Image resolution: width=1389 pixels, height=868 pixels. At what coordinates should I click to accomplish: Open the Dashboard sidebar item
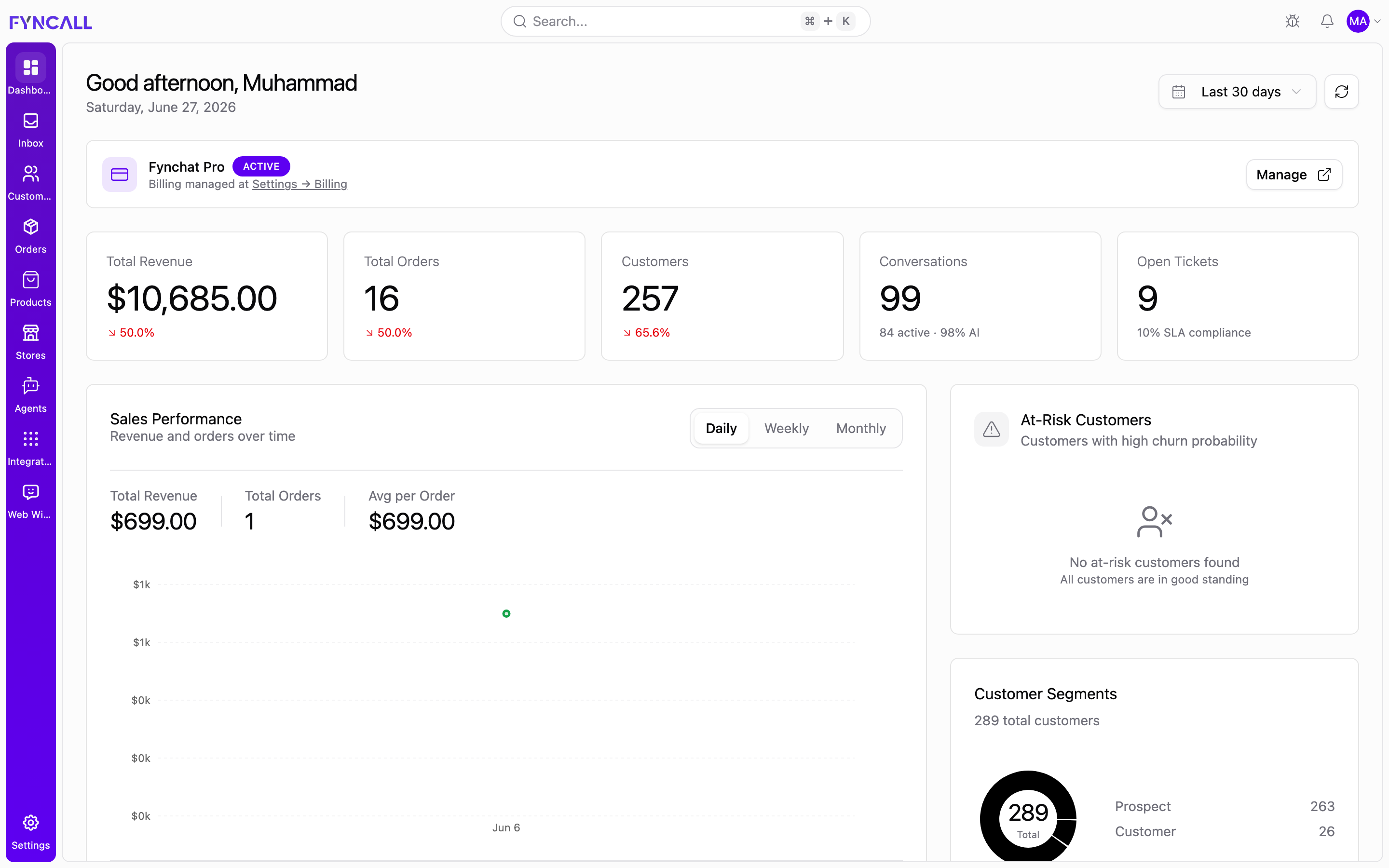click(30, 75)
